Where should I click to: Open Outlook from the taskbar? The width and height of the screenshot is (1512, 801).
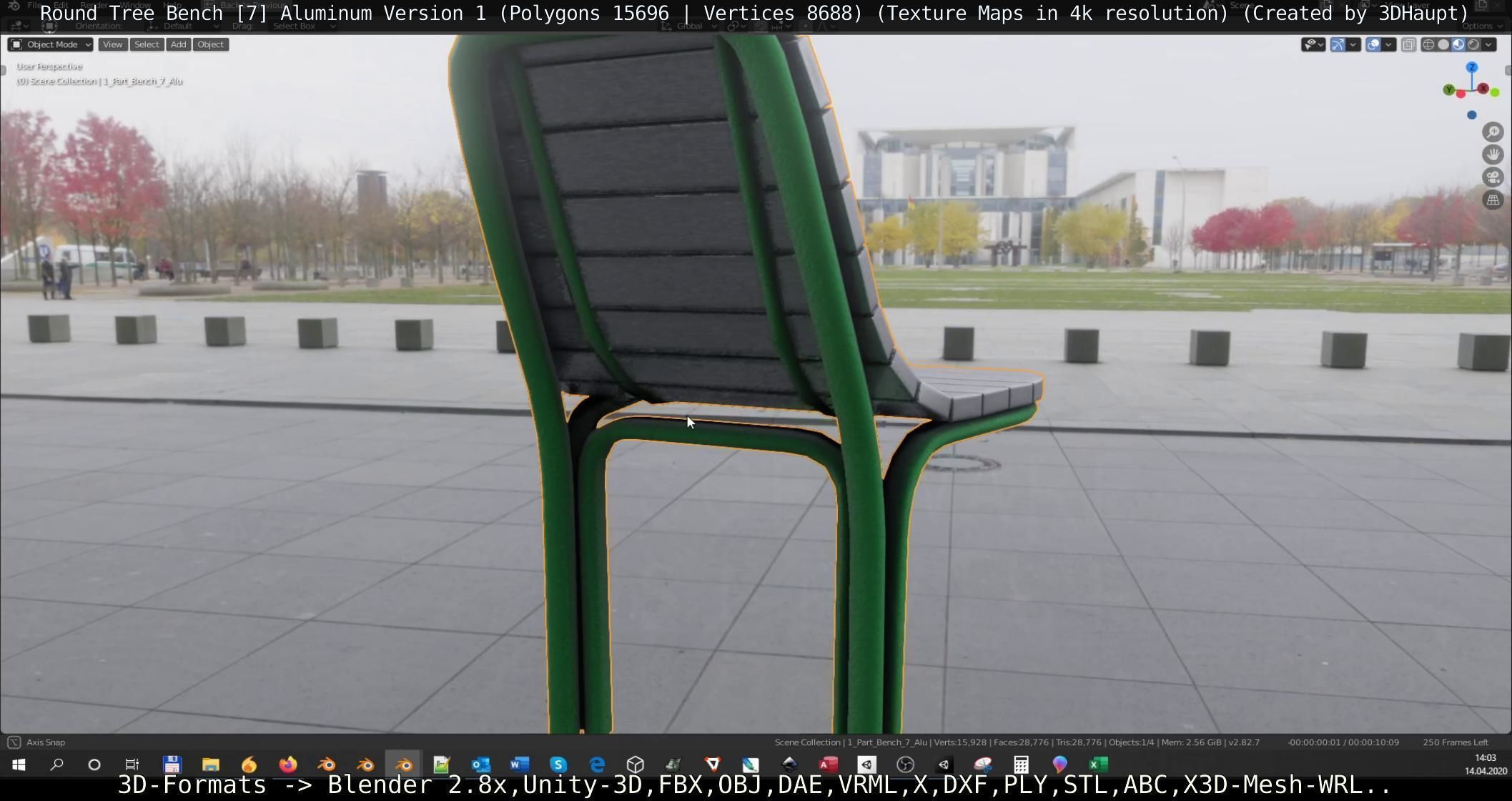(x=480, y=765)
